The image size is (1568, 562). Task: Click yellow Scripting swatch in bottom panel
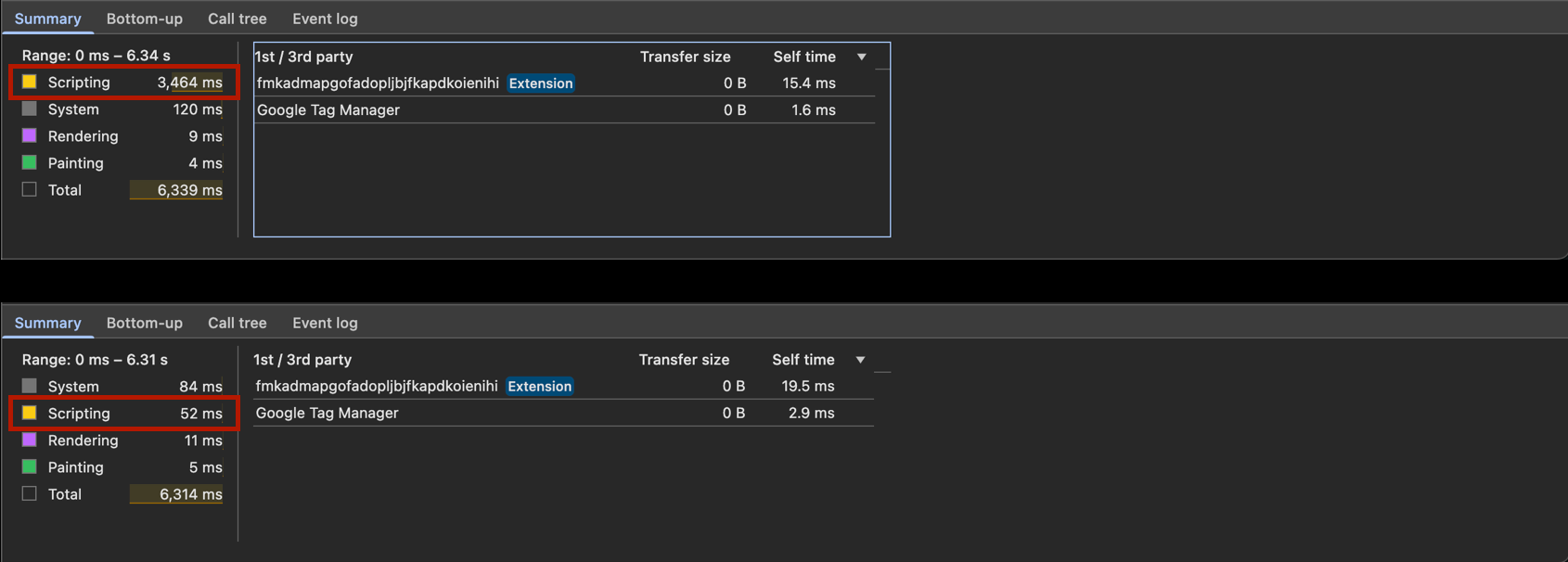coord(30,414)
